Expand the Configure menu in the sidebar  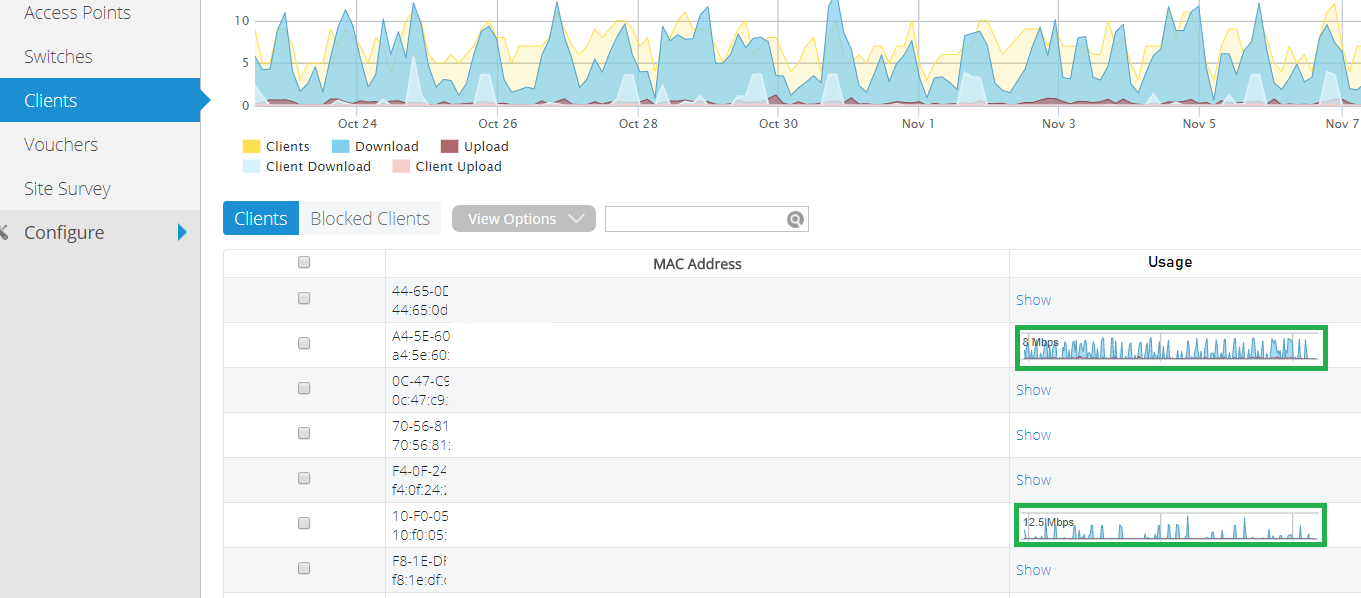63,232
